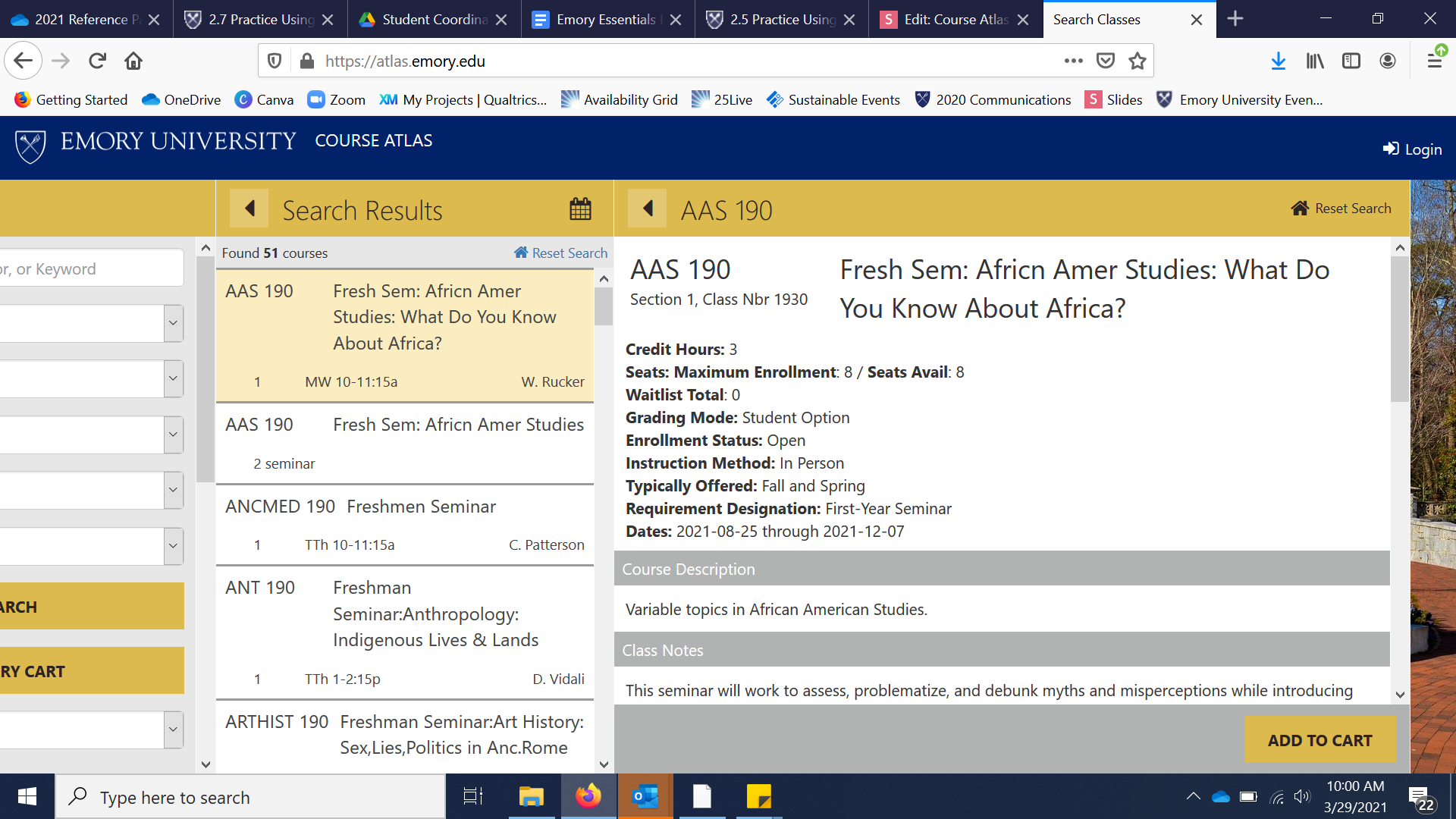Click the ADD TO CART button

point(1319,740)
